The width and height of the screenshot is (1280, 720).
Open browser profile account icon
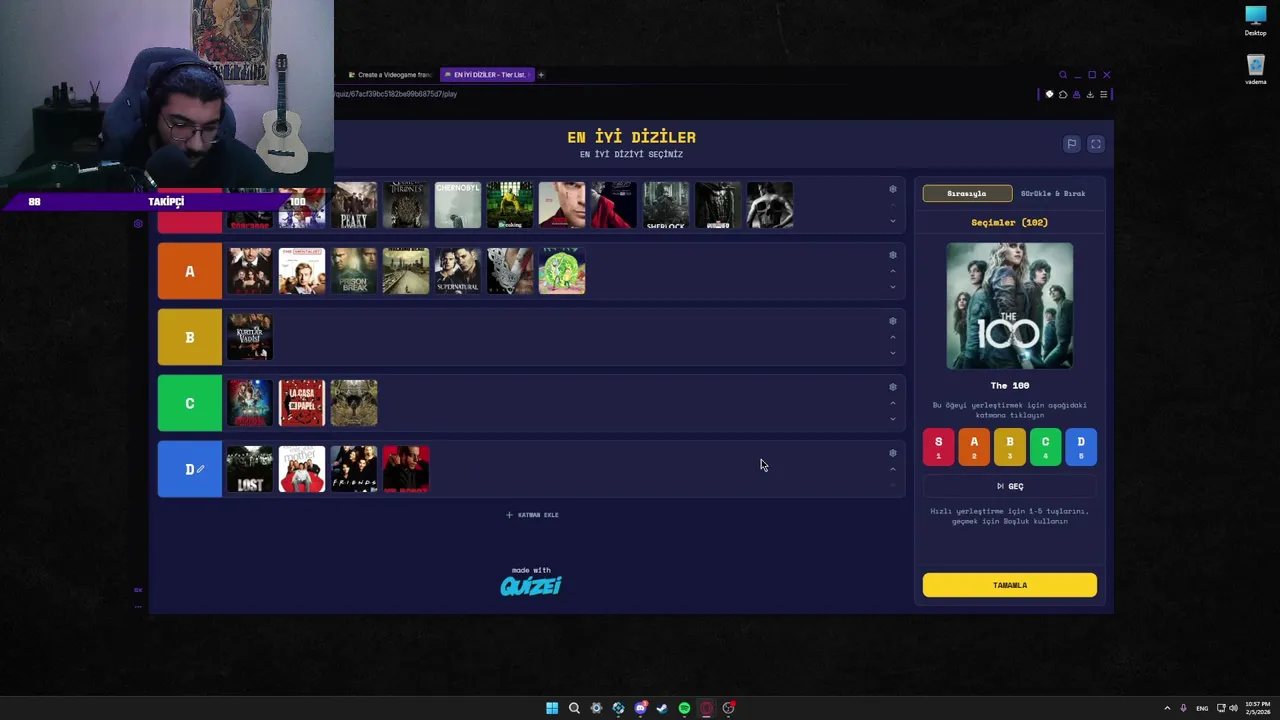coord(1077,94)
